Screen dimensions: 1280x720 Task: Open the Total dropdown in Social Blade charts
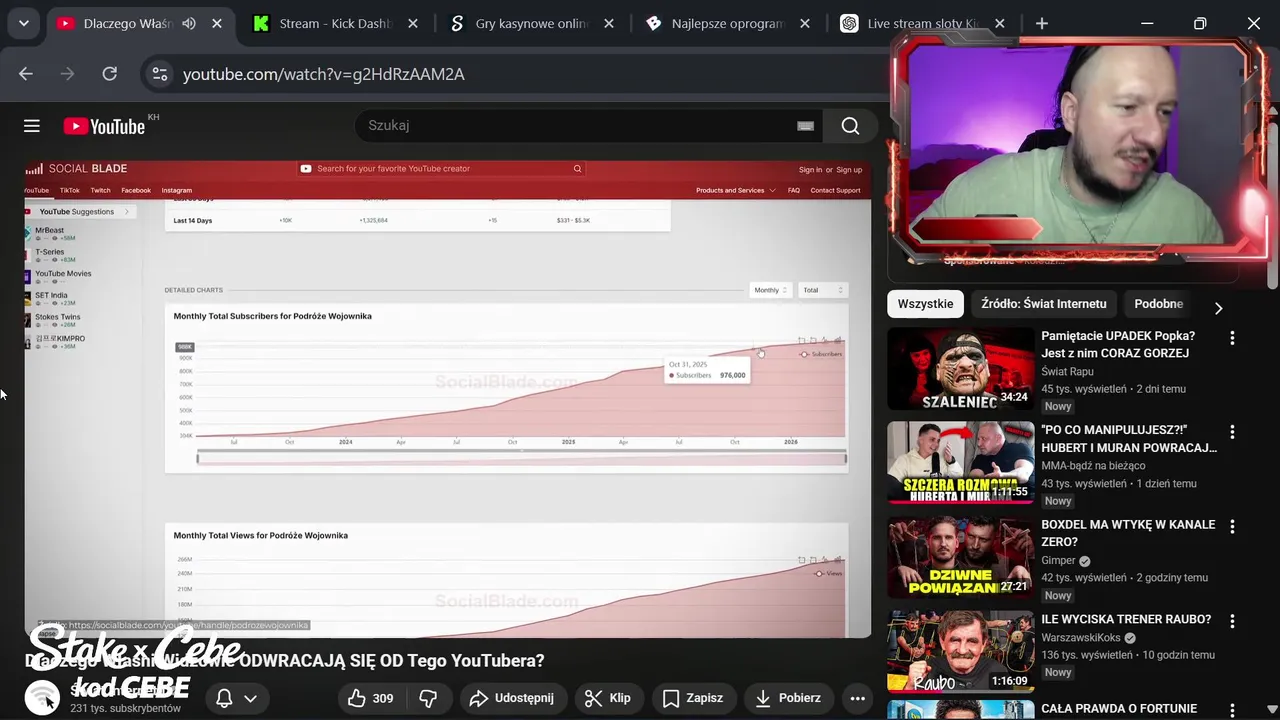[x=823, y=290]
